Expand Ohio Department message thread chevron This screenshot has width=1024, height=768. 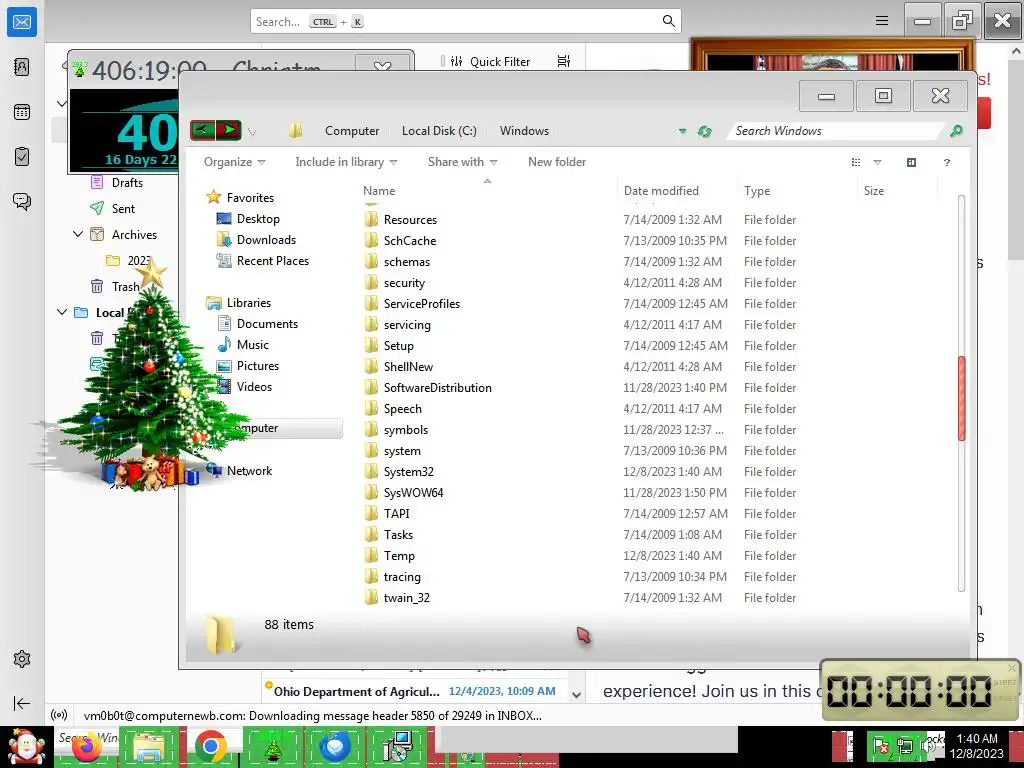(576, 695)
